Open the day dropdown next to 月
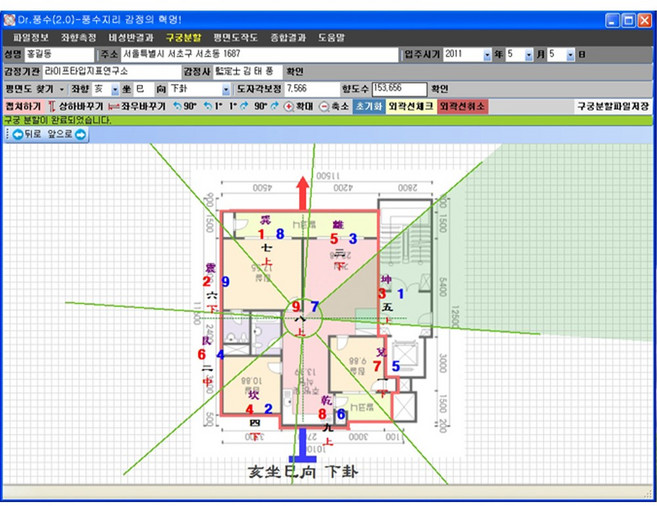 click(570, 55)
